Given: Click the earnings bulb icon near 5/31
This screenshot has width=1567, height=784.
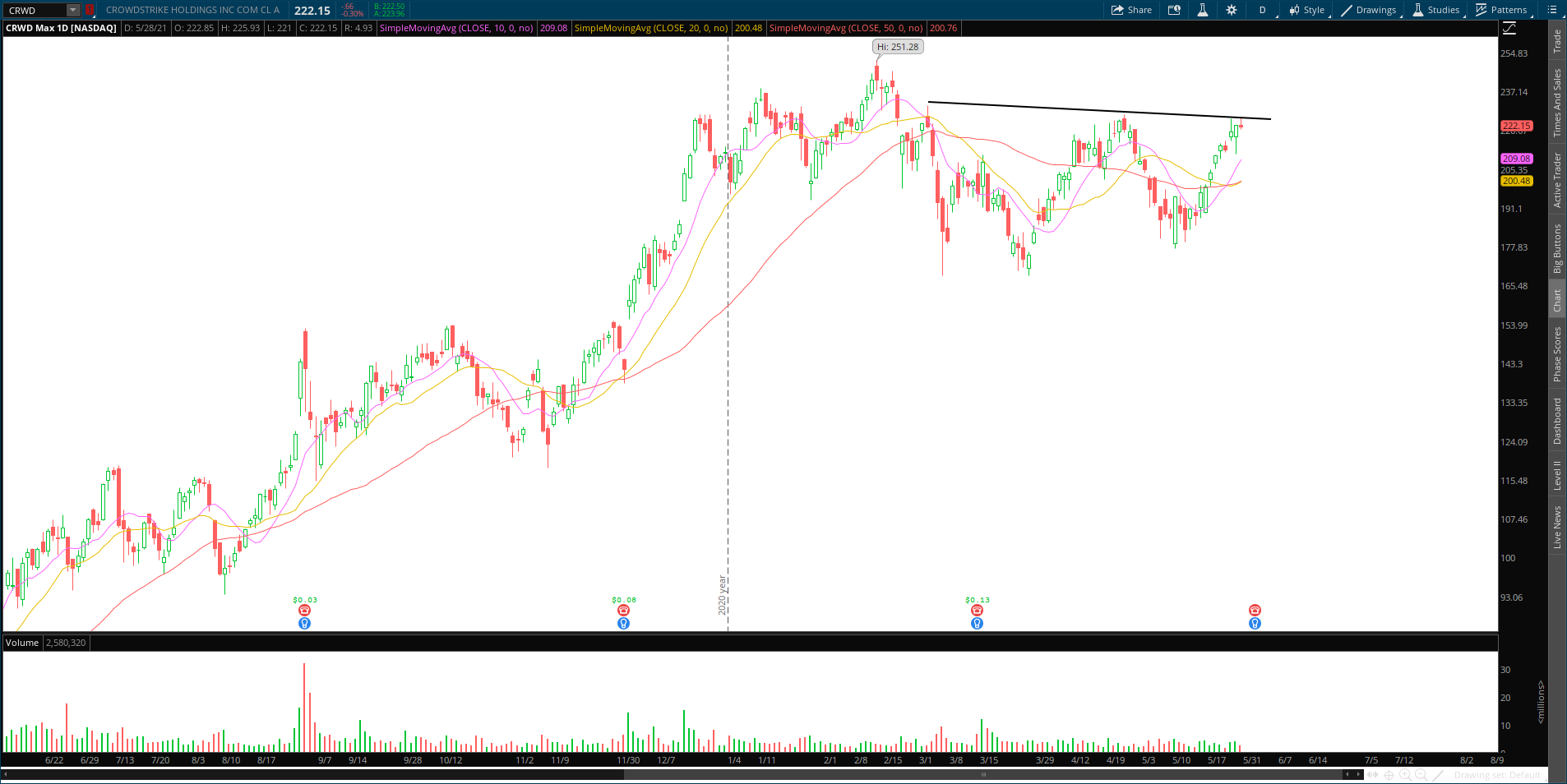Looking at the screenshot, I should (x=1255, y=624).
